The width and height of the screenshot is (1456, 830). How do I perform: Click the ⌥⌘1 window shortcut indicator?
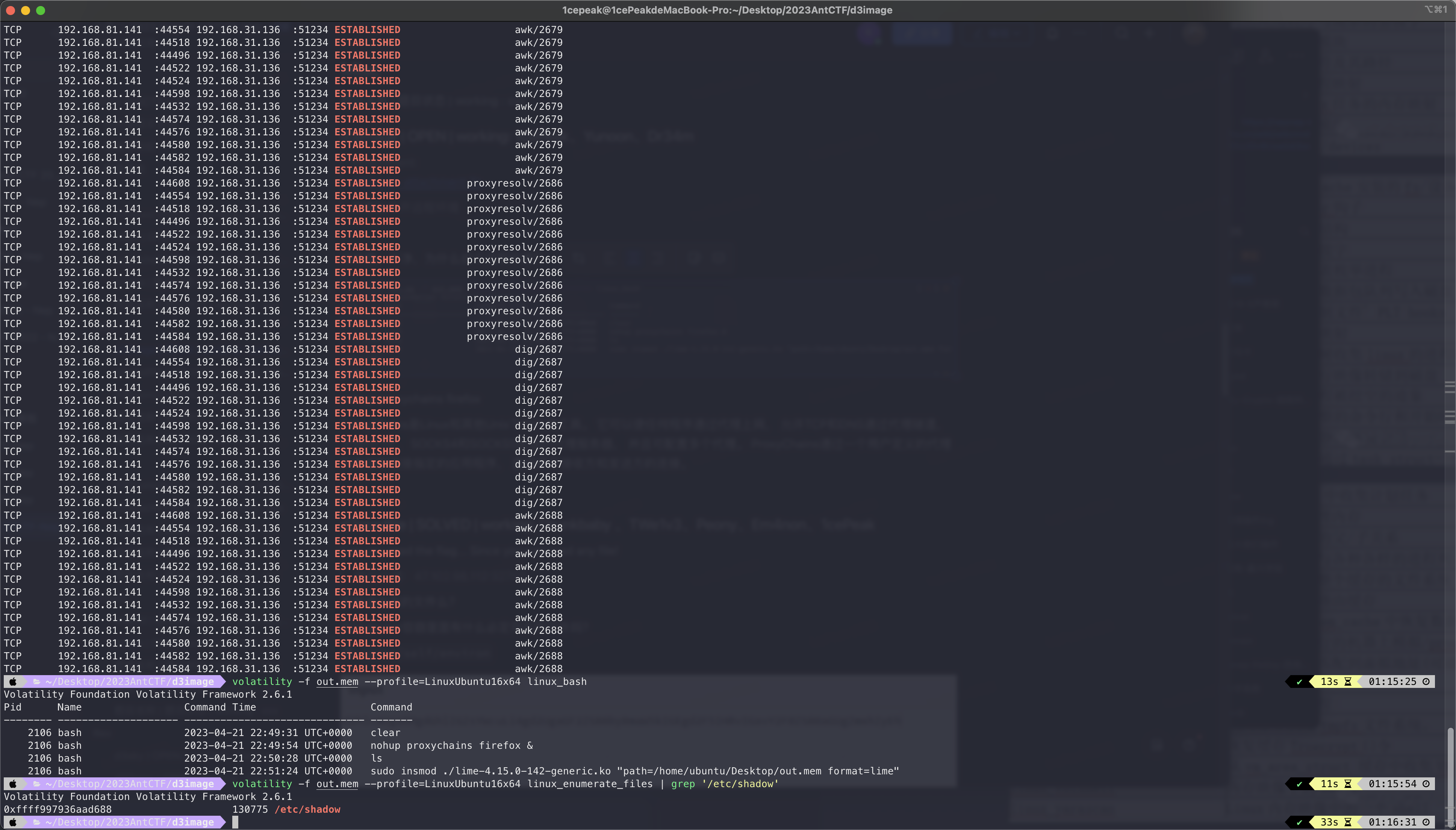(1435, 10)
